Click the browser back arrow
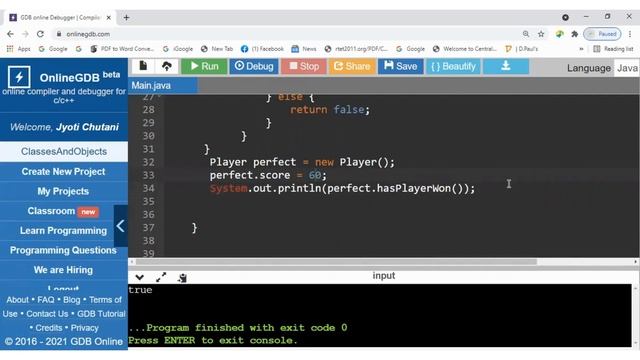 pos(10,34)
